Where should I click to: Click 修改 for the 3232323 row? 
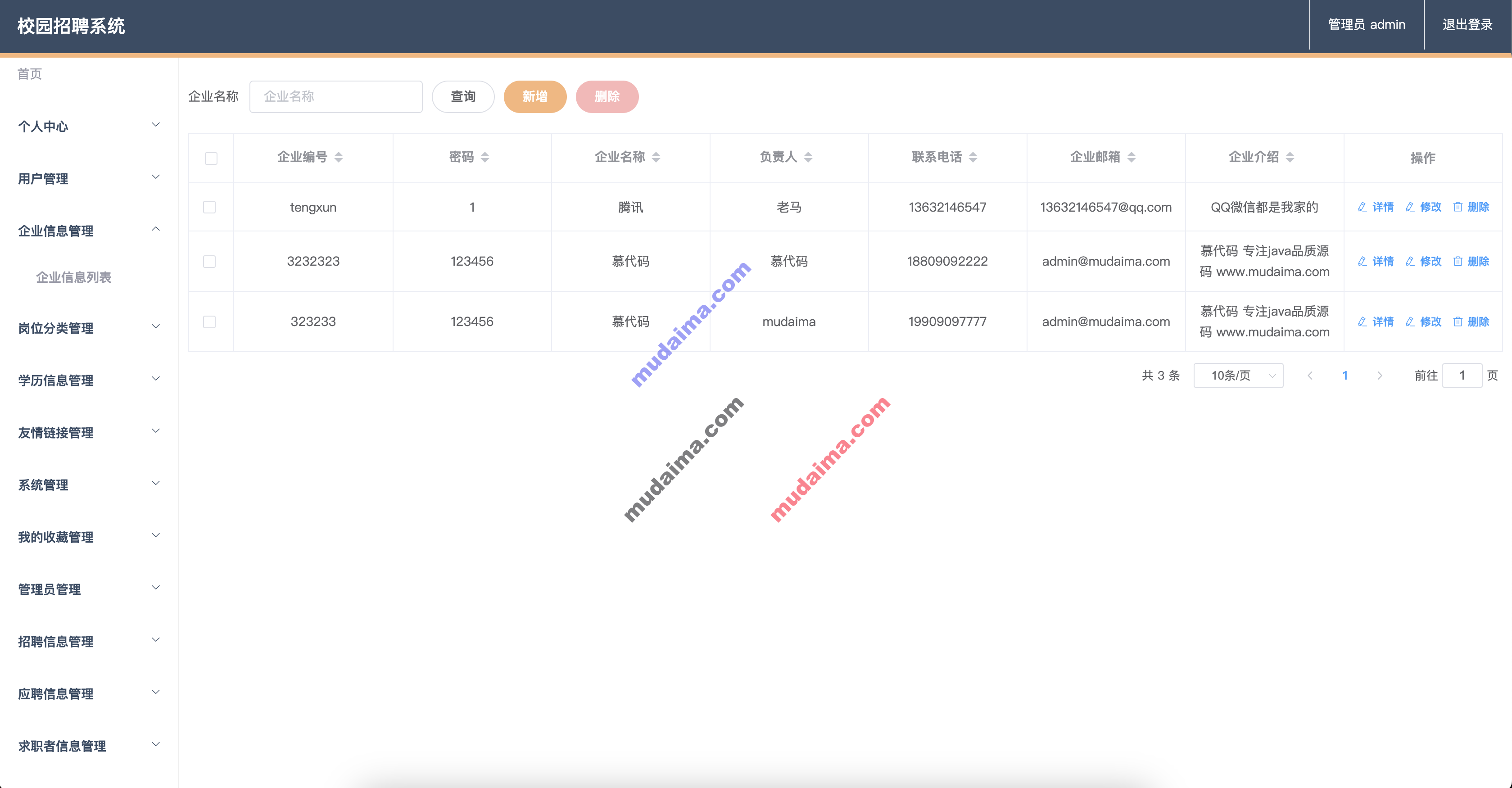coord(1423,262)
